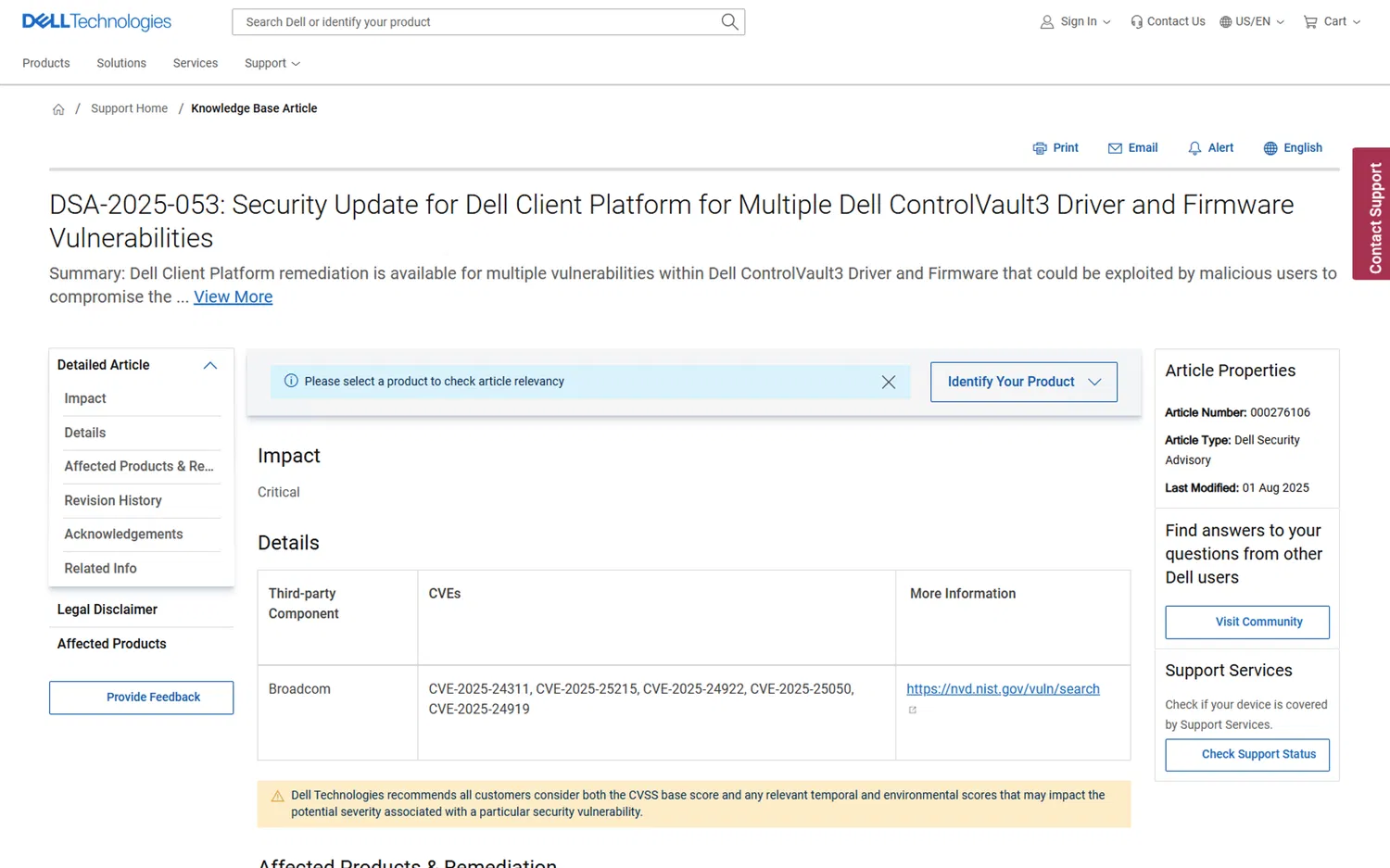Click the Sign In user icon
Viewport: 1390px width, 868px height.
coord(1047,21)
